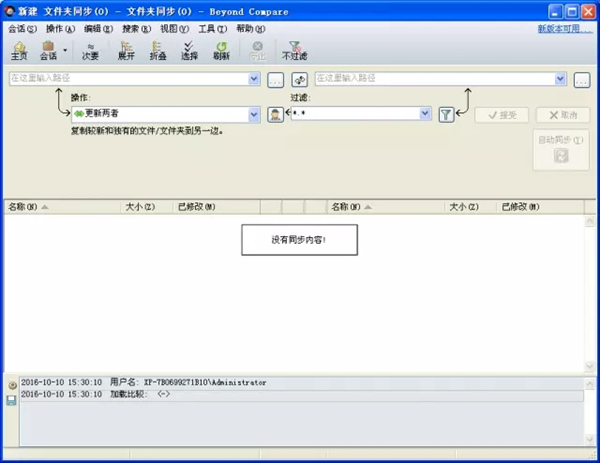The width and height of the screenshot is (600, 463).
Task: Click the 自动同步 auto-sync button
Action: (x=561, y=150)
